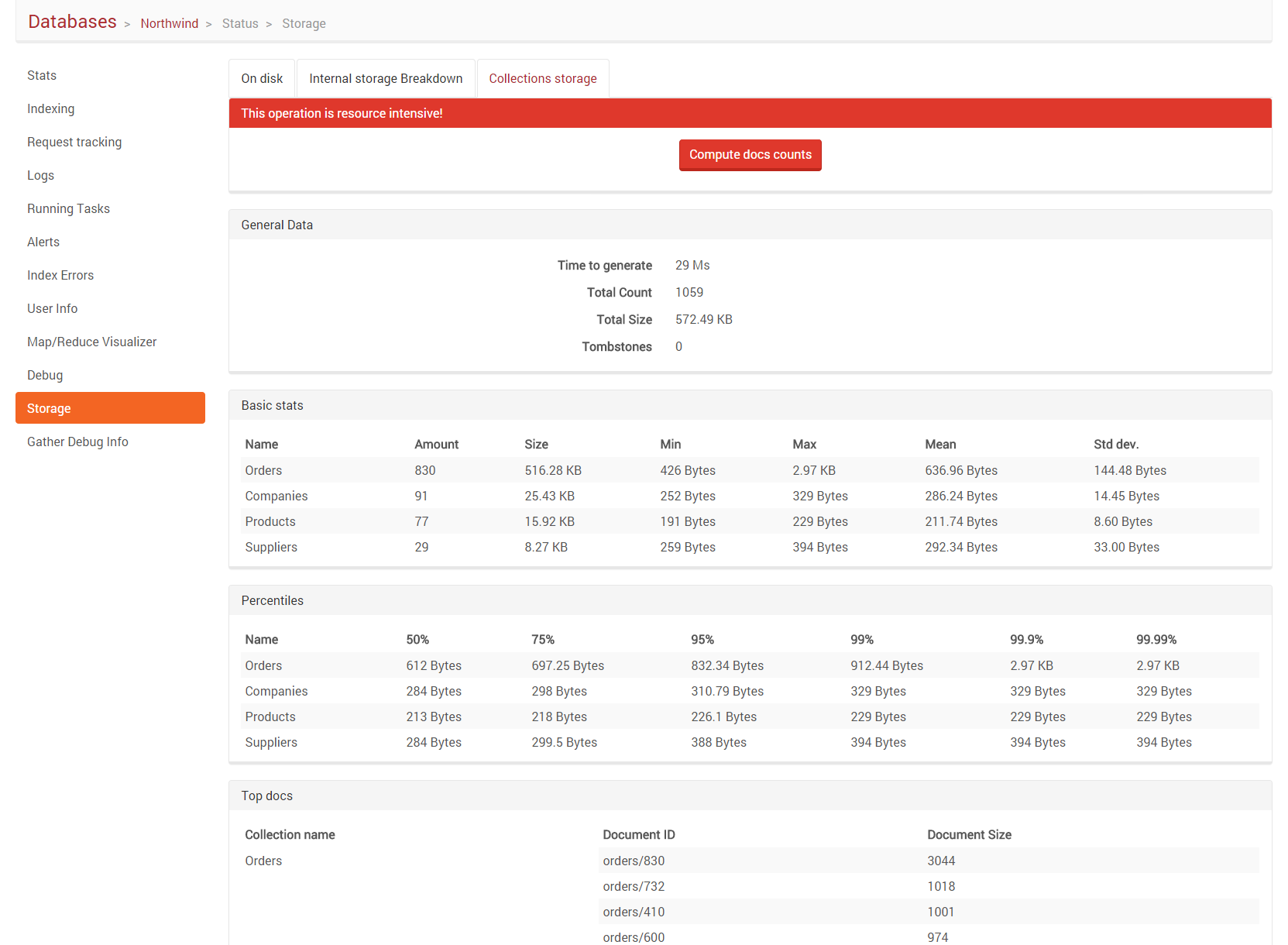Screen dimensions: 1288x945
Task: Open Alerts in the sidebar
Action: point(110,242)
